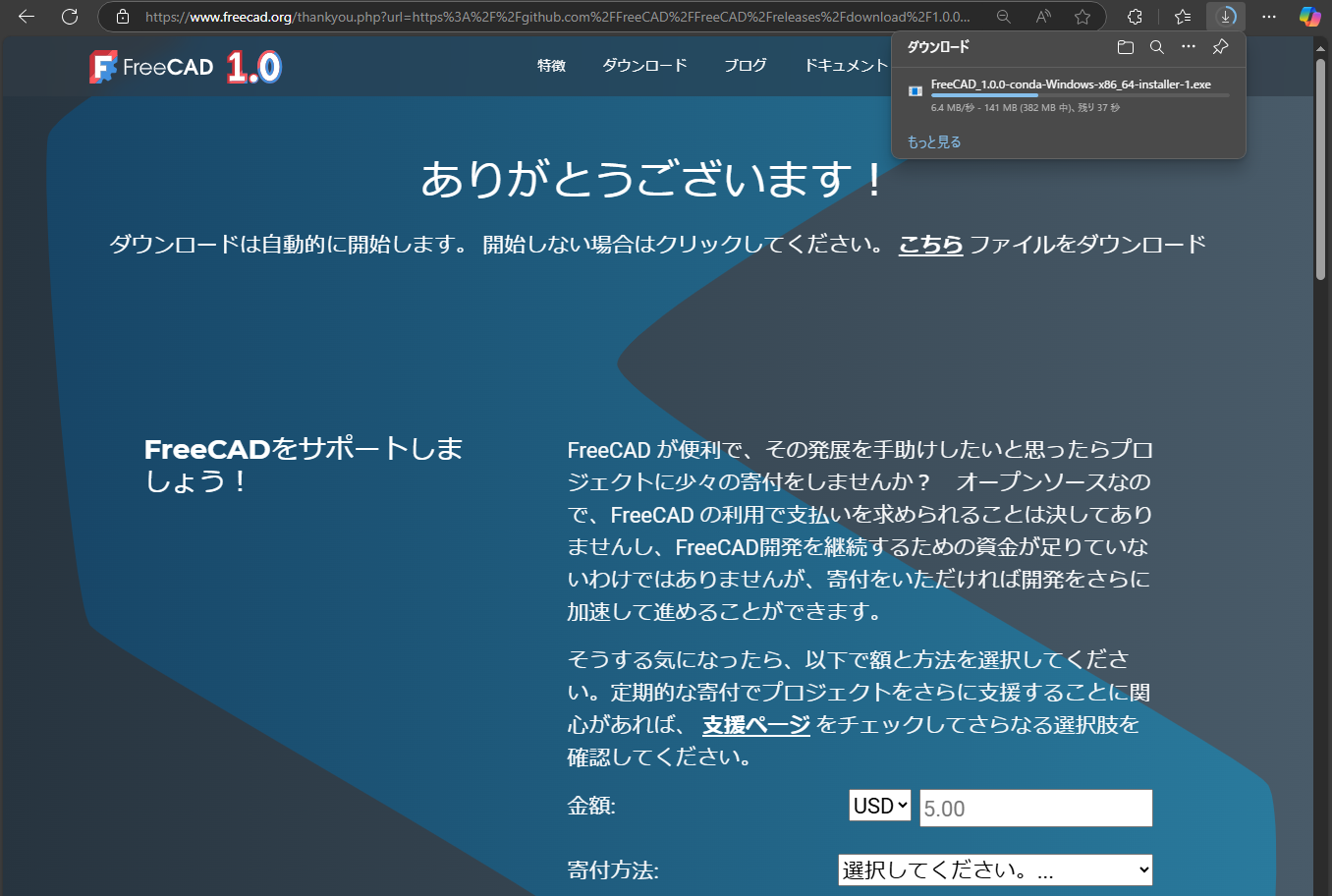The height and width of the screenshot is (896, 1332).
Task: Click the browser address bar URL
Action: [557, 17]
